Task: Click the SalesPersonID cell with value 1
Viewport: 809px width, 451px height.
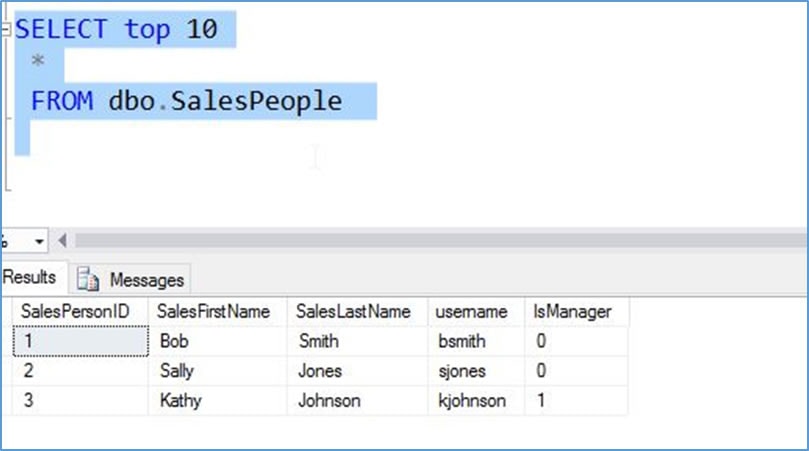Action: point(80,341)
